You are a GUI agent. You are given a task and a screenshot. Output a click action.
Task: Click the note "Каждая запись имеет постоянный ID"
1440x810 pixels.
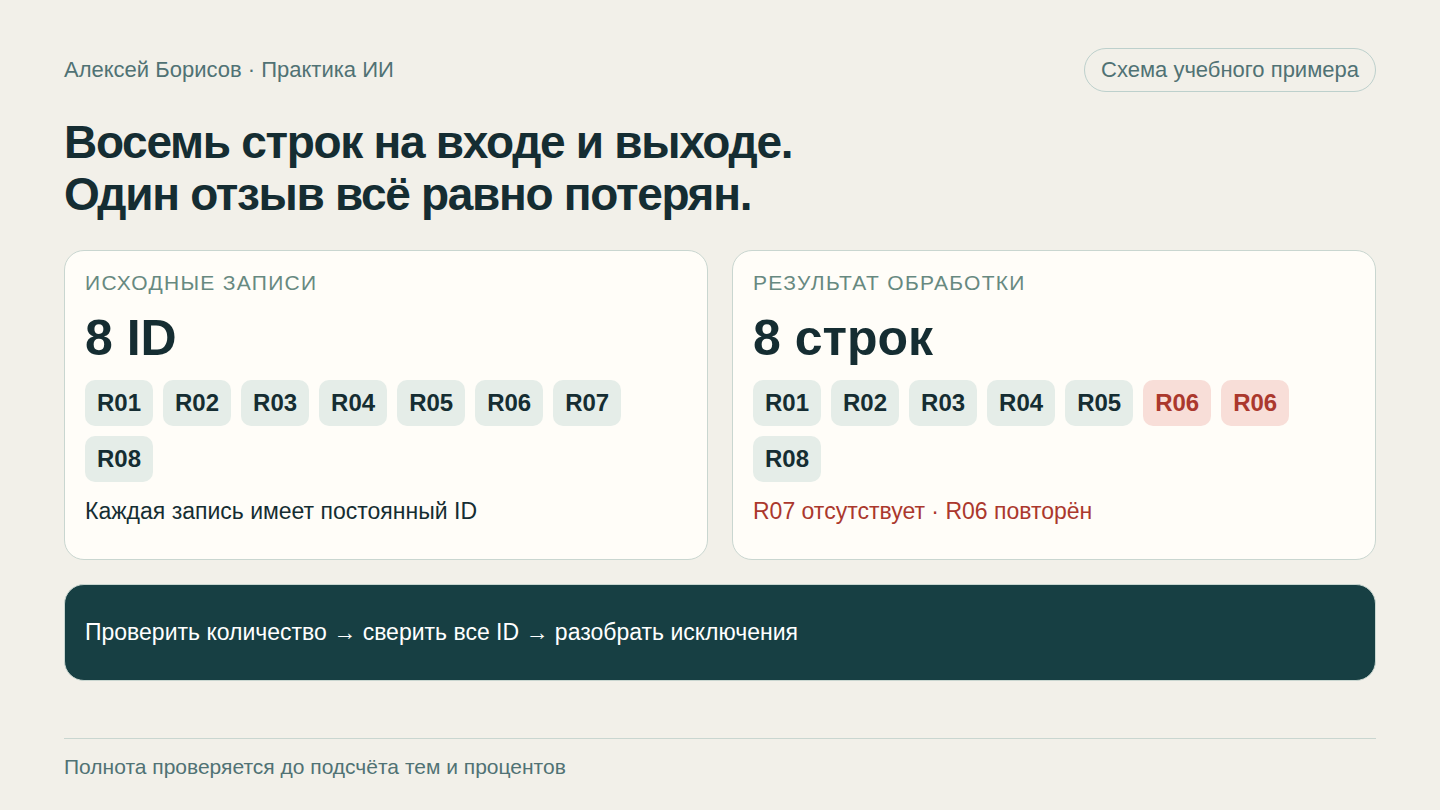[281, 511]
